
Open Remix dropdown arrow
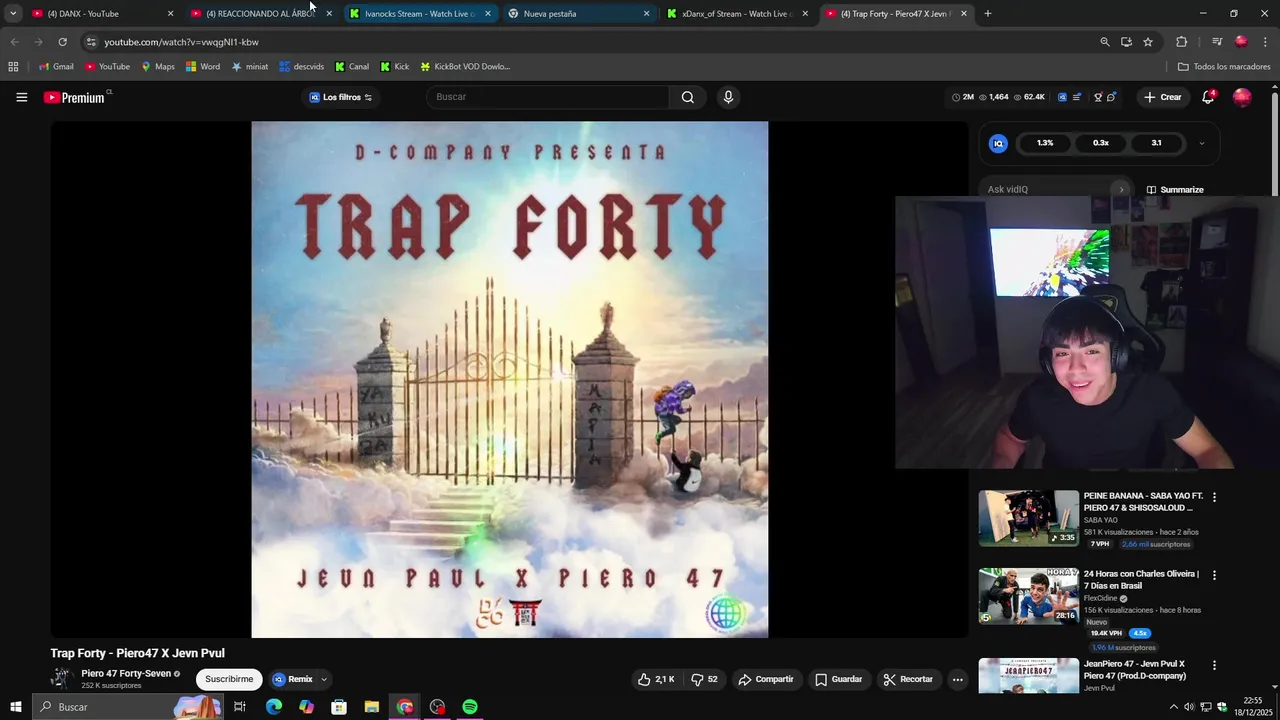click(324, 679)
